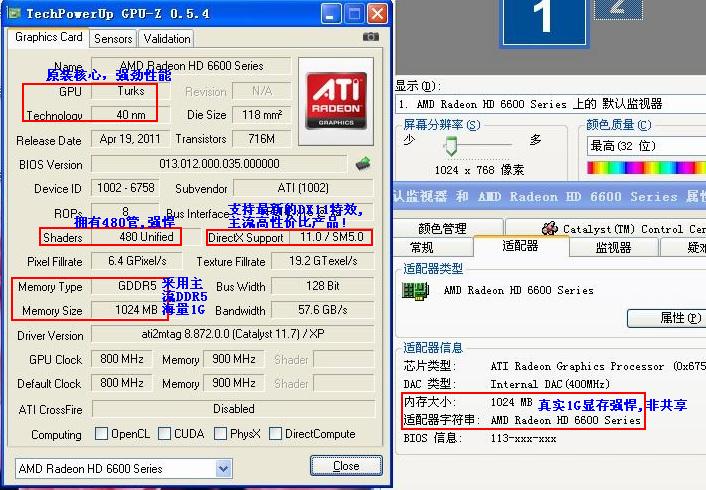Viewport: 706px width, 490px height.
Task: Click the GPU Clock row Memory 900 MHz value
Action: 234,359
